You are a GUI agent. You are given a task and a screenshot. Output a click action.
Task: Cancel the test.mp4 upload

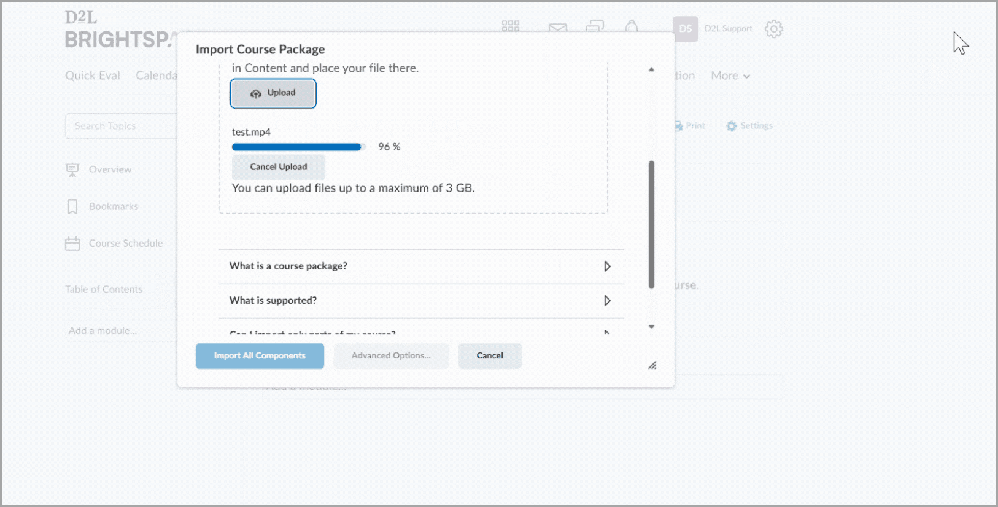tap(278, 167)
